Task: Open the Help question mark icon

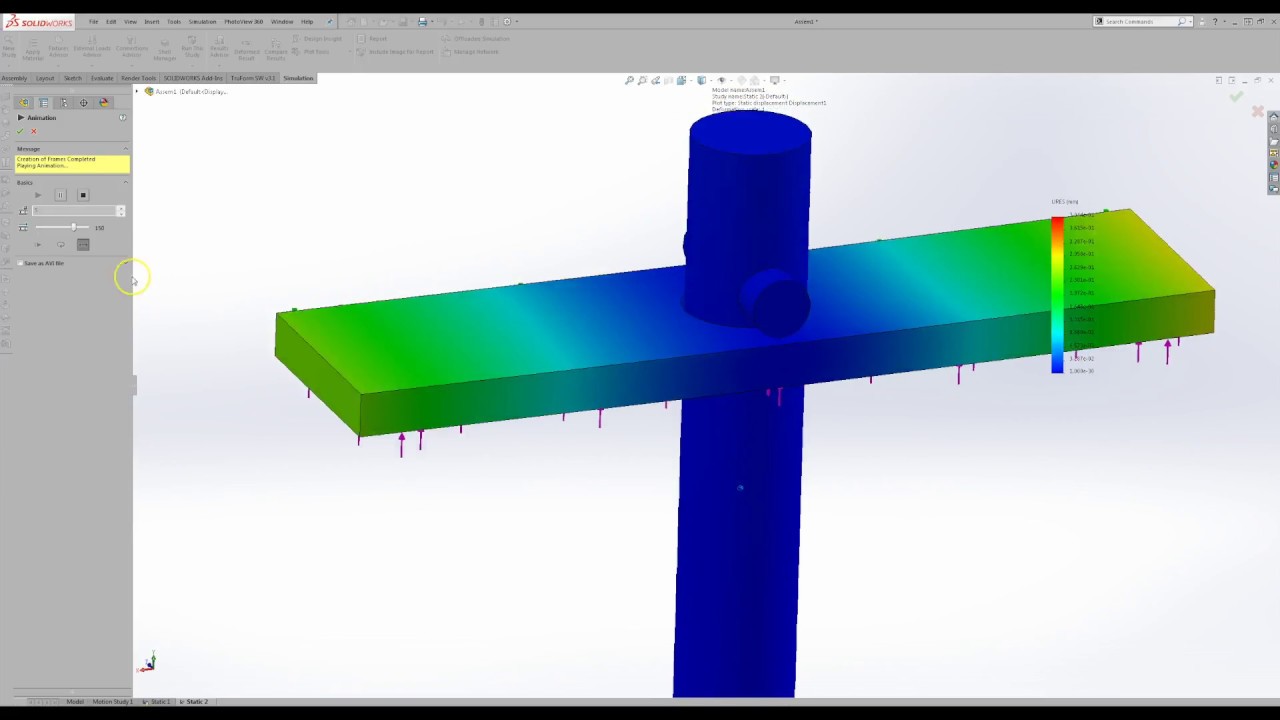Action: coord(1215,21)
